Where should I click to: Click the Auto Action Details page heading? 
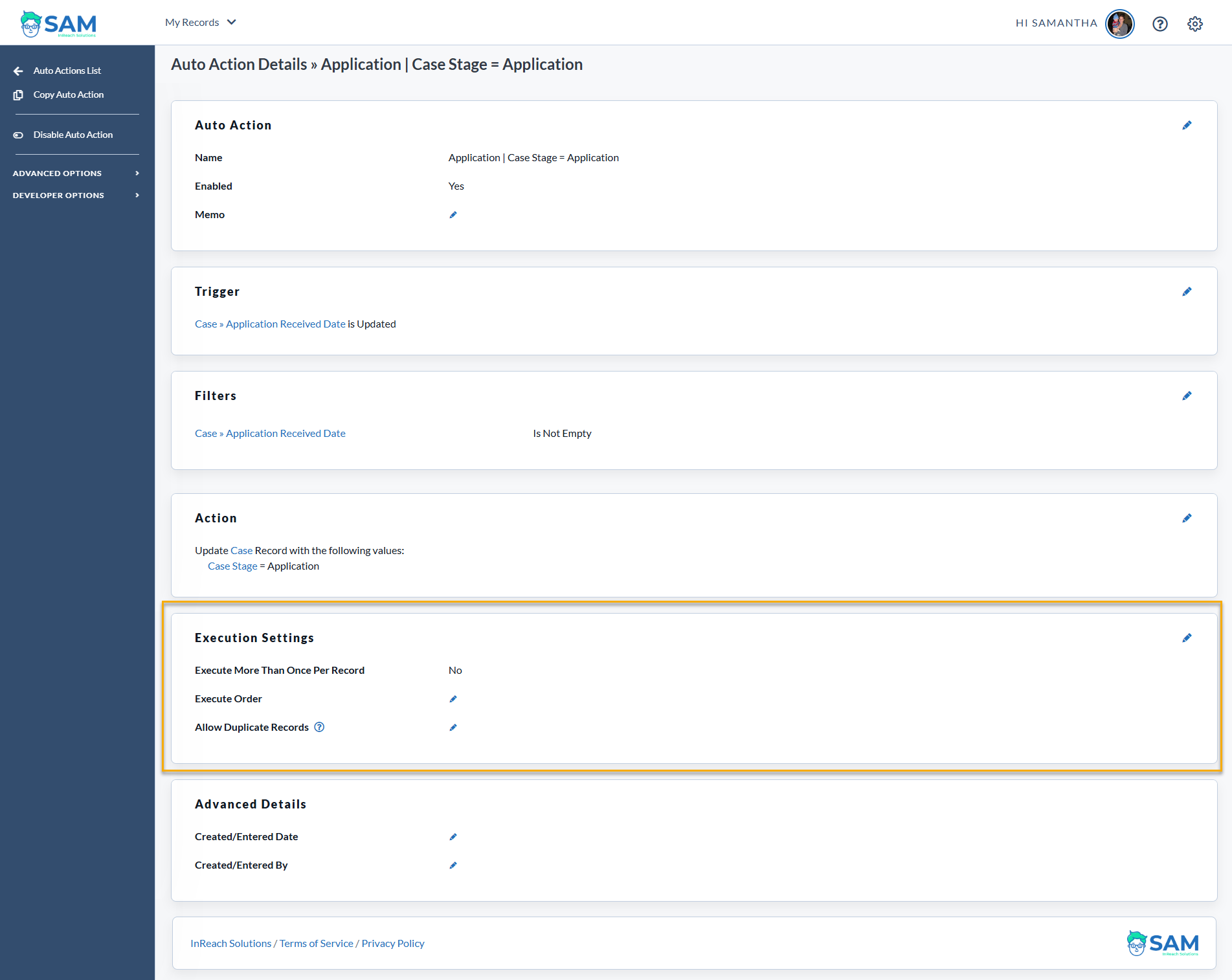377,65
